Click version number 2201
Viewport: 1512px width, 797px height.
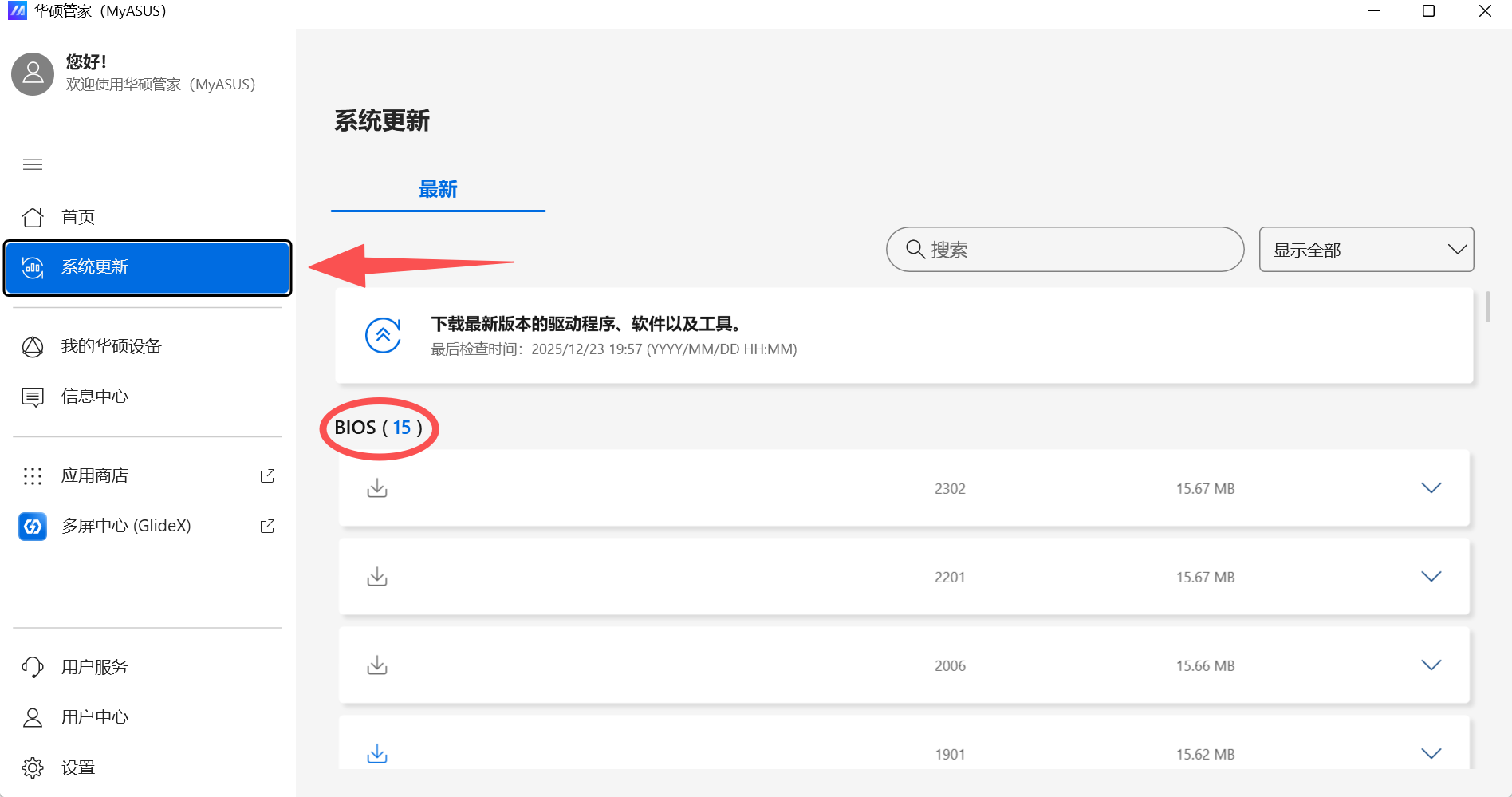click(950, 578)
